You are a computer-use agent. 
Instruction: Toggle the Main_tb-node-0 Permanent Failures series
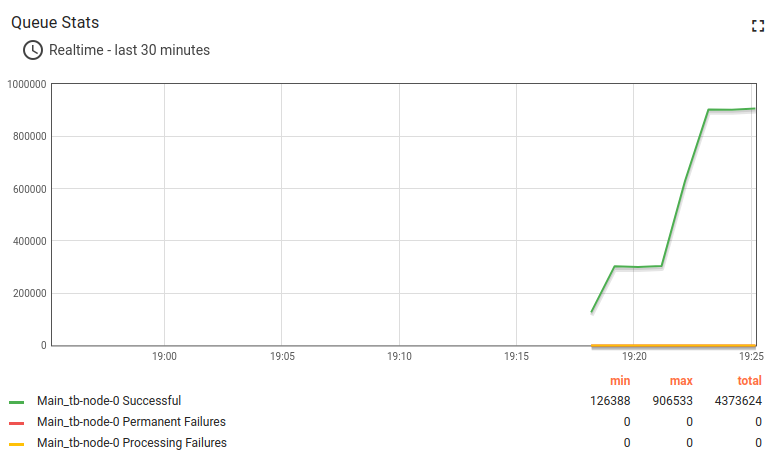[x=131, y=422]
